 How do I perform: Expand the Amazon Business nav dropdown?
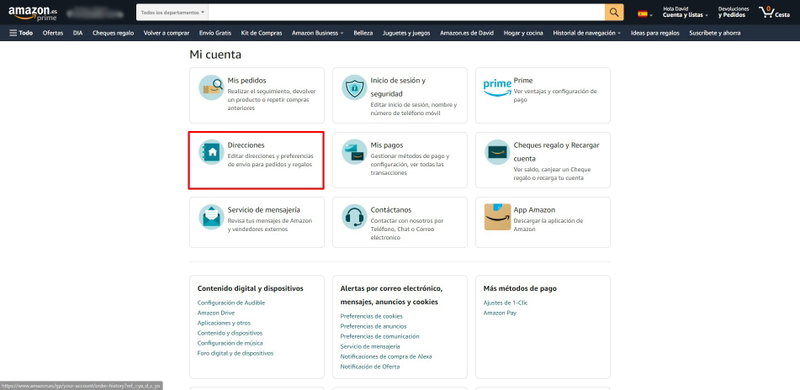tap(317, 33)
